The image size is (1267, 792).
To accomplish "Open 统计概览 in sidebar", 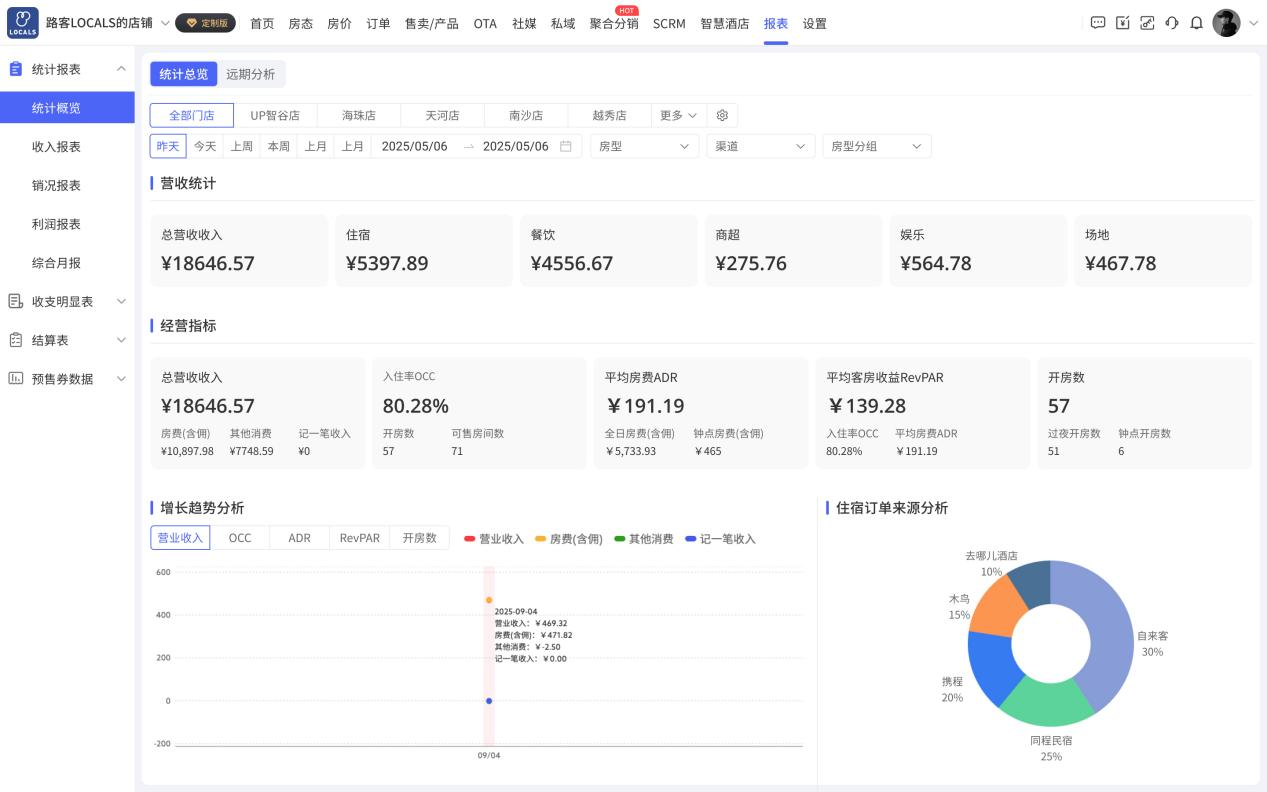I will click(x=67, y=108).
